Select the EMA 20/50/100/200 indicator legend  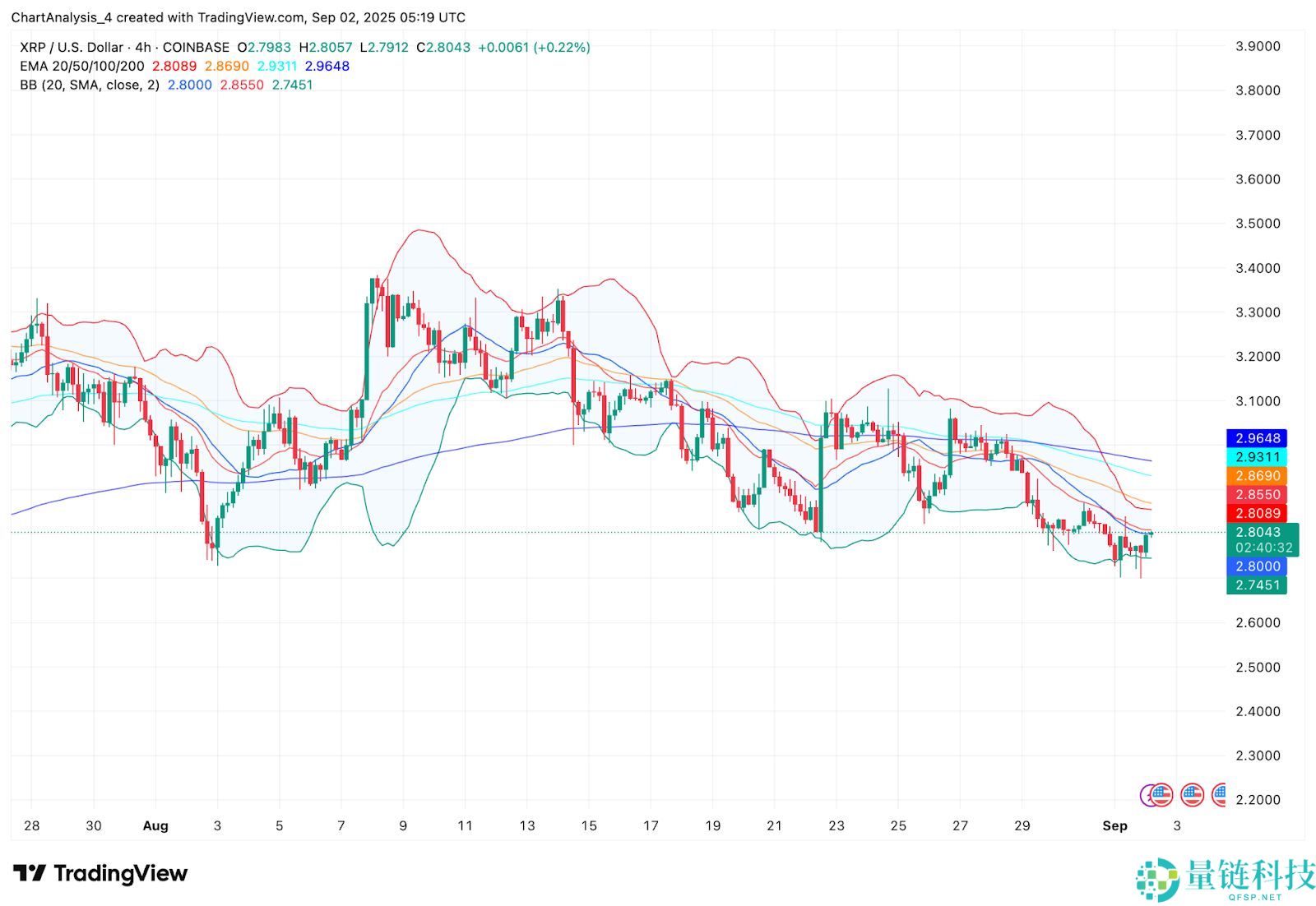pos(81,67)
